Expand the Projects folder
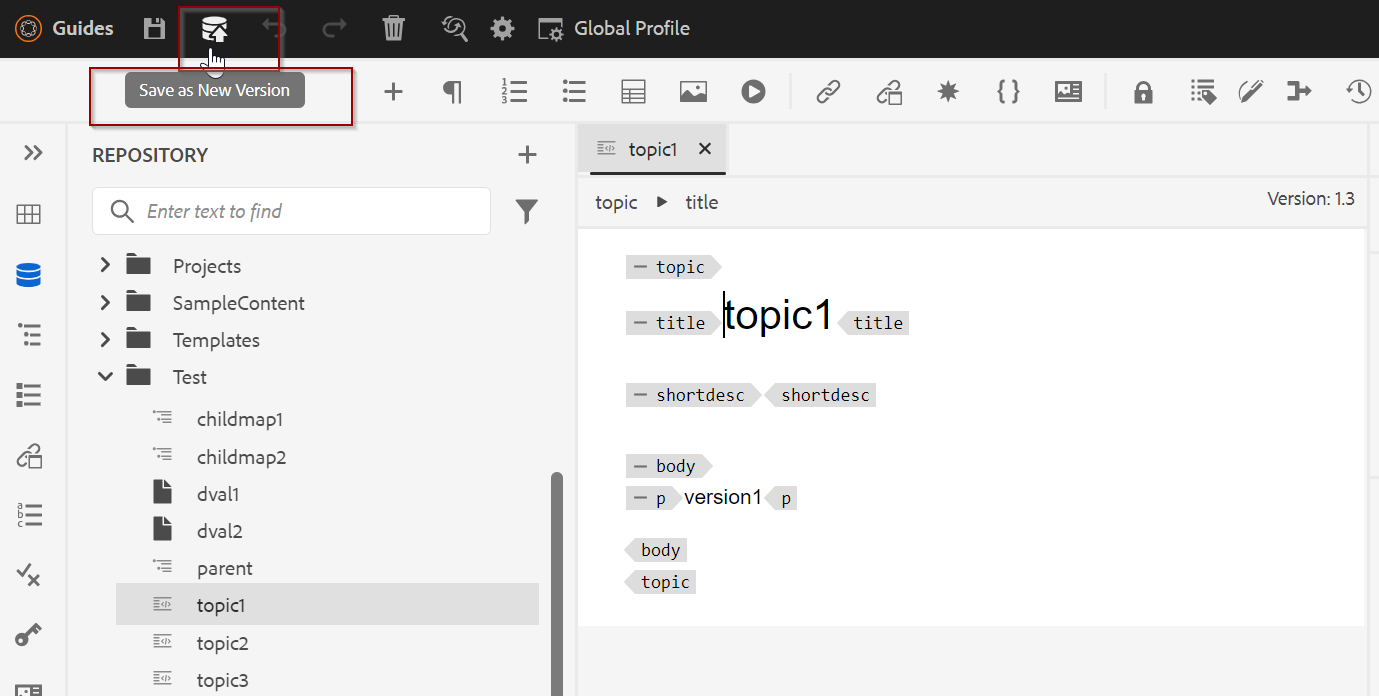1379x696 pixels. click(x=104, y=265)
